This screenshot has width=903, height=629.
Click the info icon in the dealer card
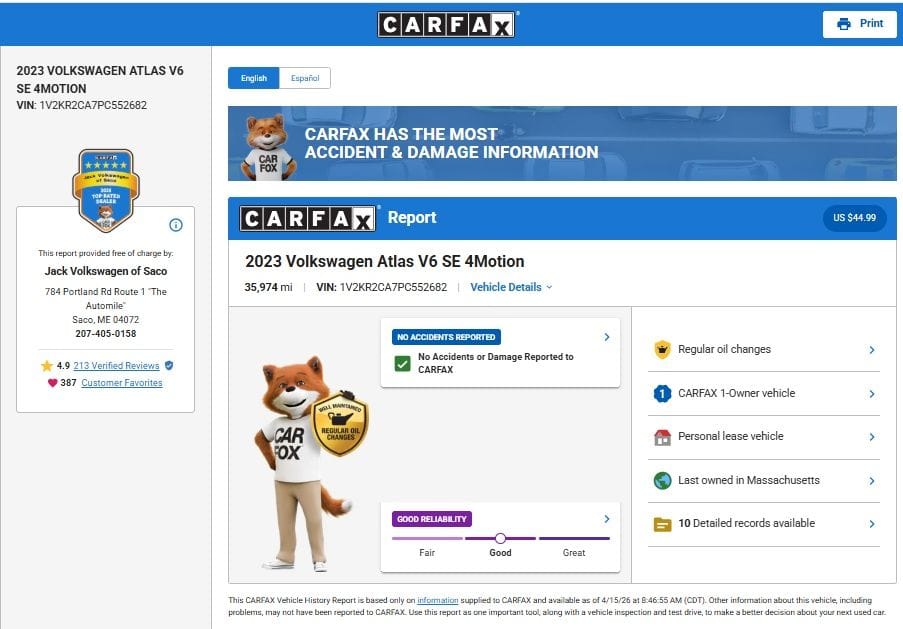point(176,225)
